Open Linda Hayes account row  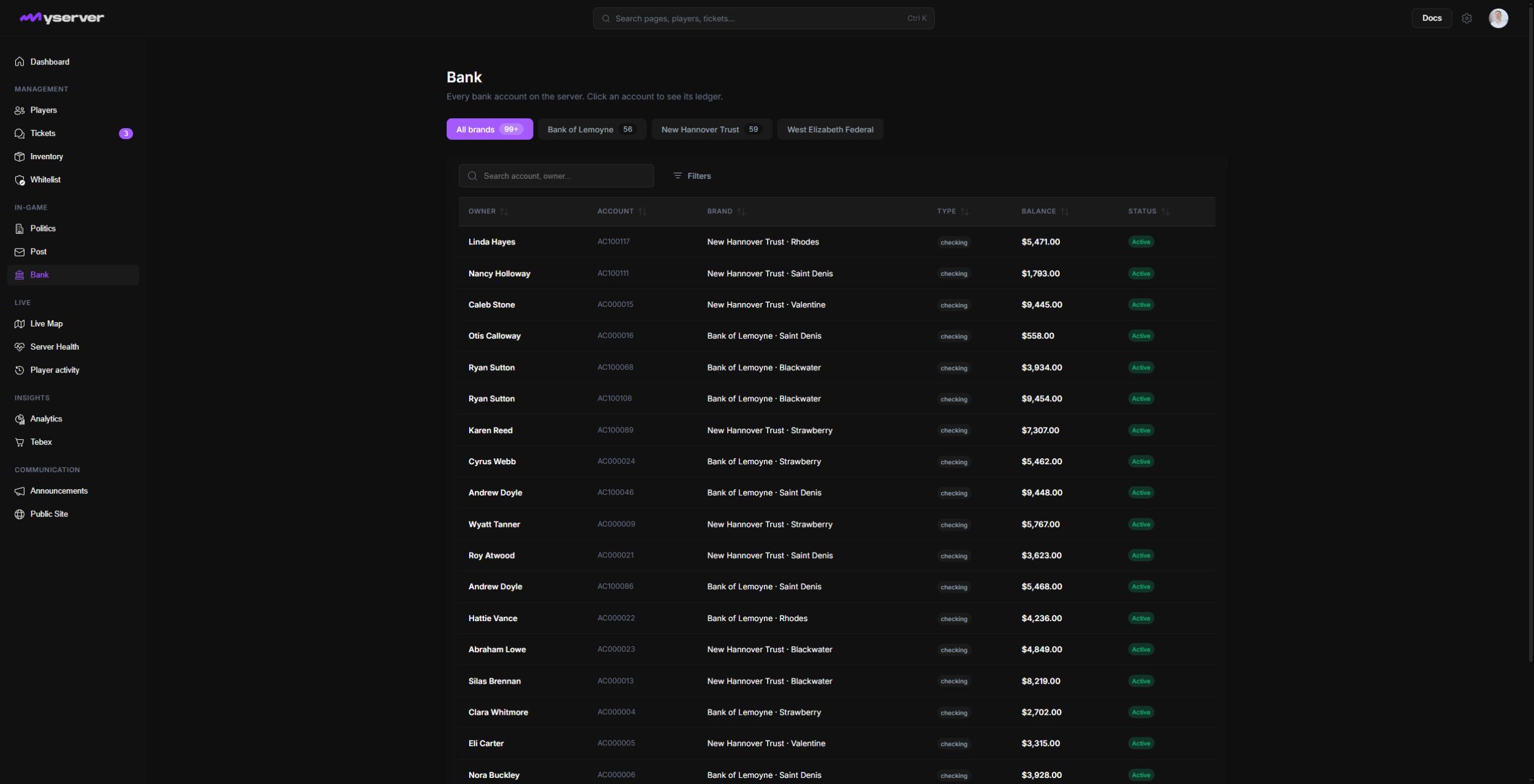click(837, 242)
